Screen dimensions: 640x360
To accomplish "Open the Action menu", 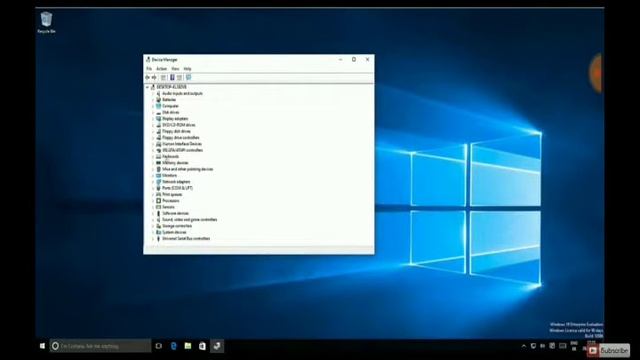I will (162, 69).
